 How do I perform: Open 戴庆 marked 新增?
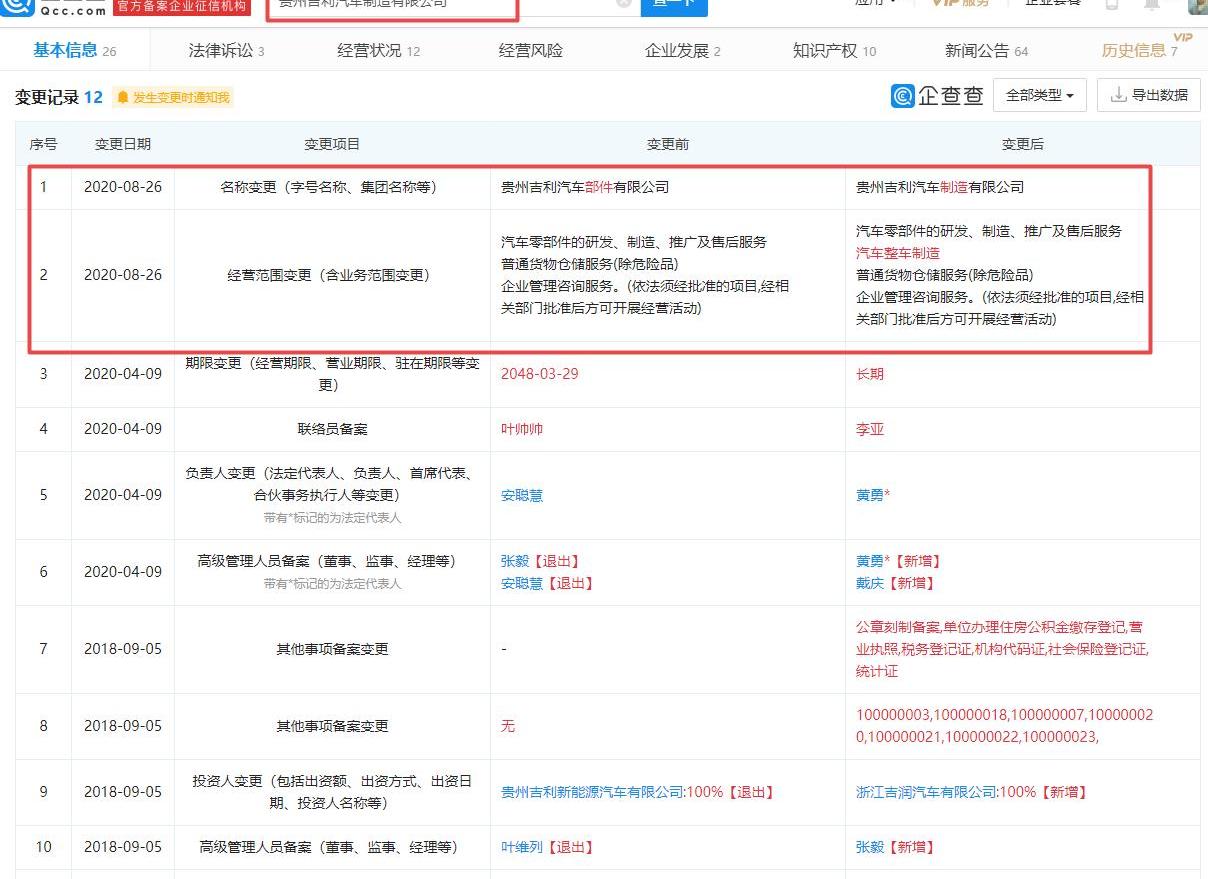pos(870,583)
